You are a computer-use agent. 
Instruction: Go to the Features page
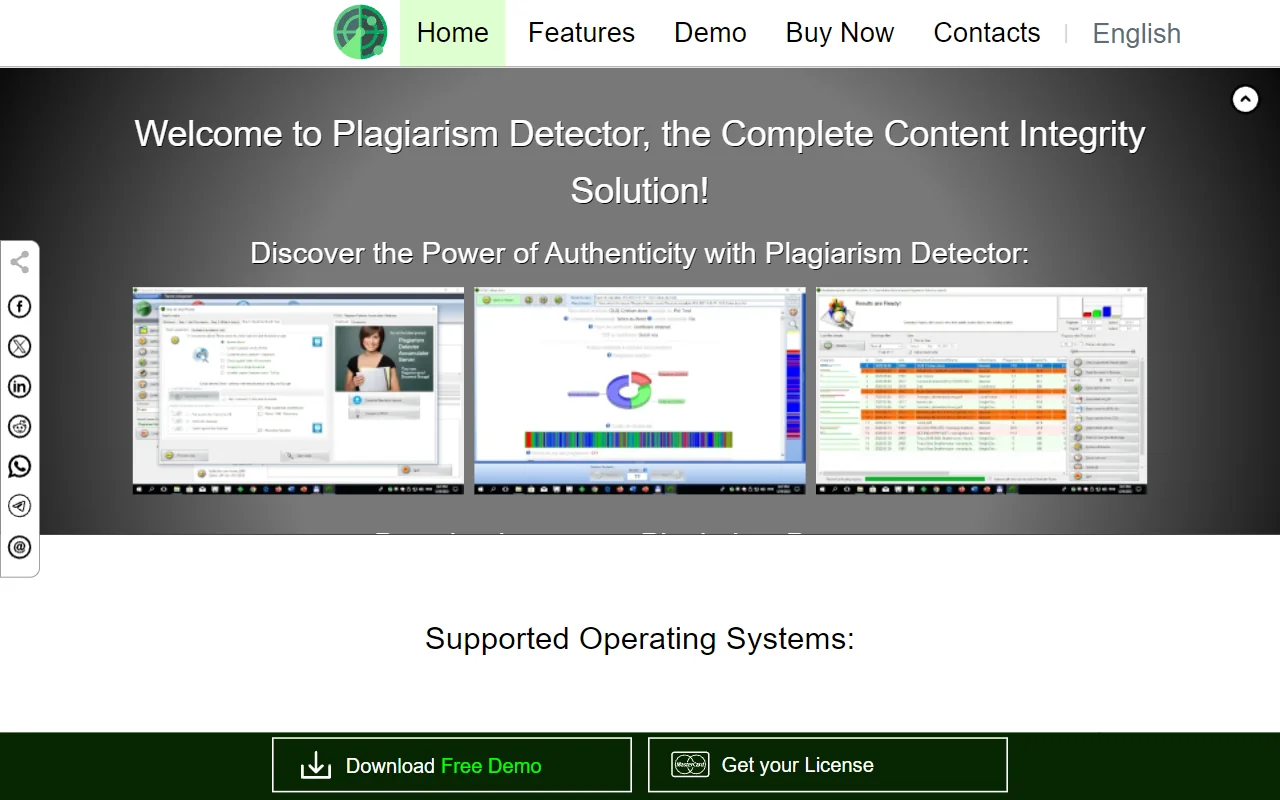click(x=581, y=33)
